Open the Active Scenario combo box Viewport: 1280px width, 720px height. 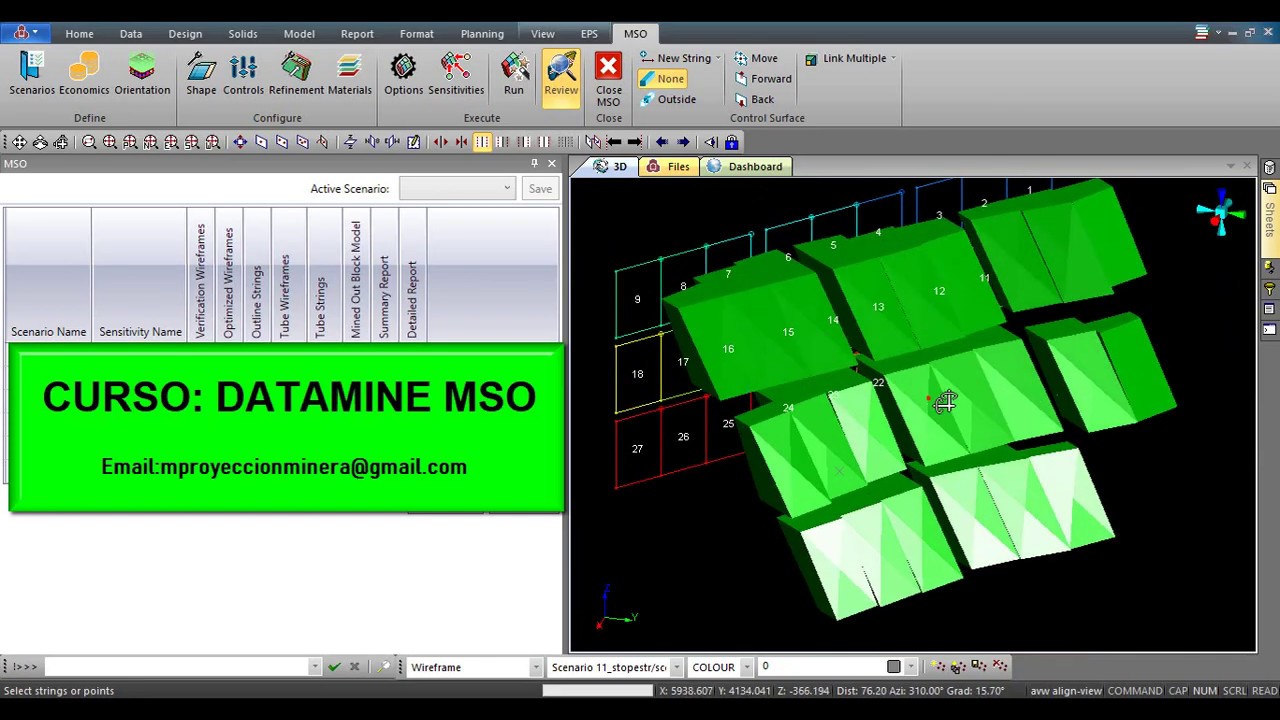[x=457, y=188]
